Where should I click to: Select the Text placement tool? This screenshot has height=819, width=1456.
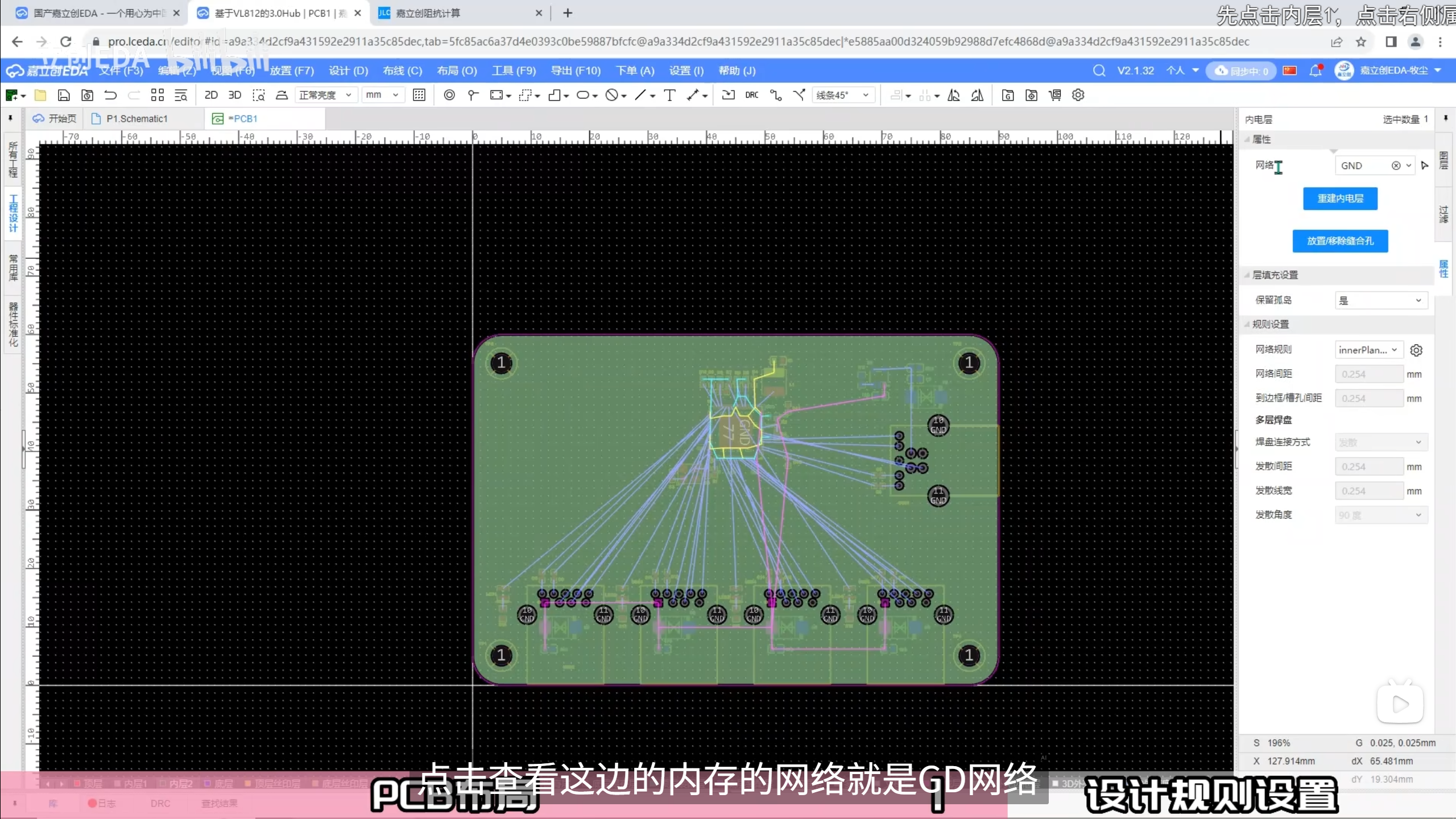669,95
